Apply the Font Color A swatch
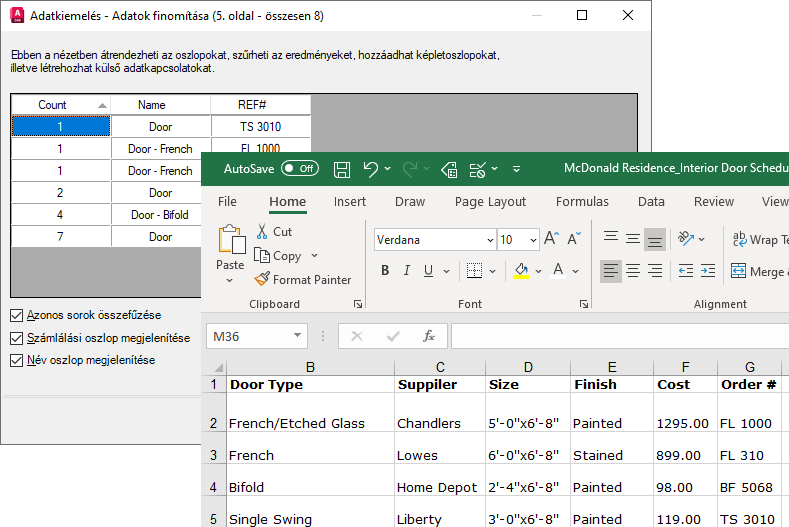 [x=558, y=271]
